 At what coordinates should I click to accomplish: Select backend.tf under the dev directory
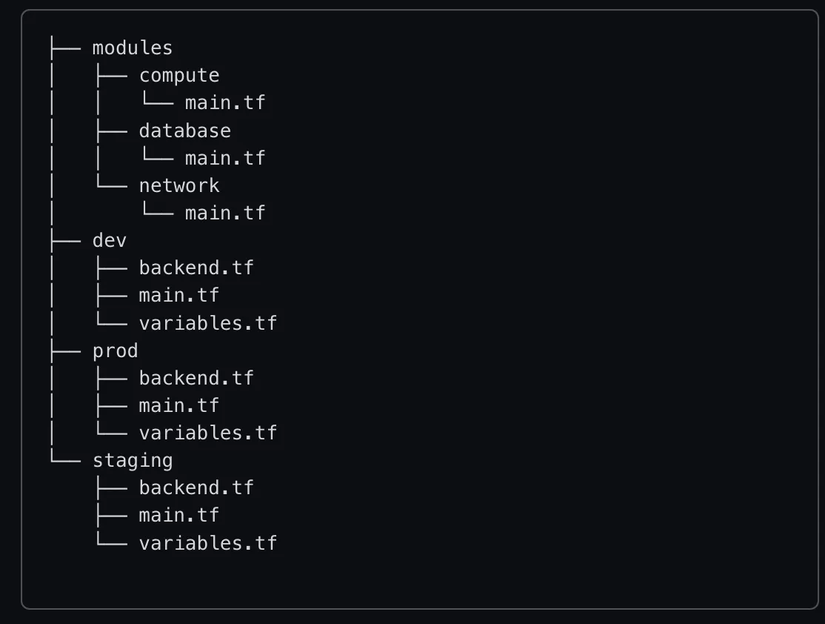[x=196, y=268]
